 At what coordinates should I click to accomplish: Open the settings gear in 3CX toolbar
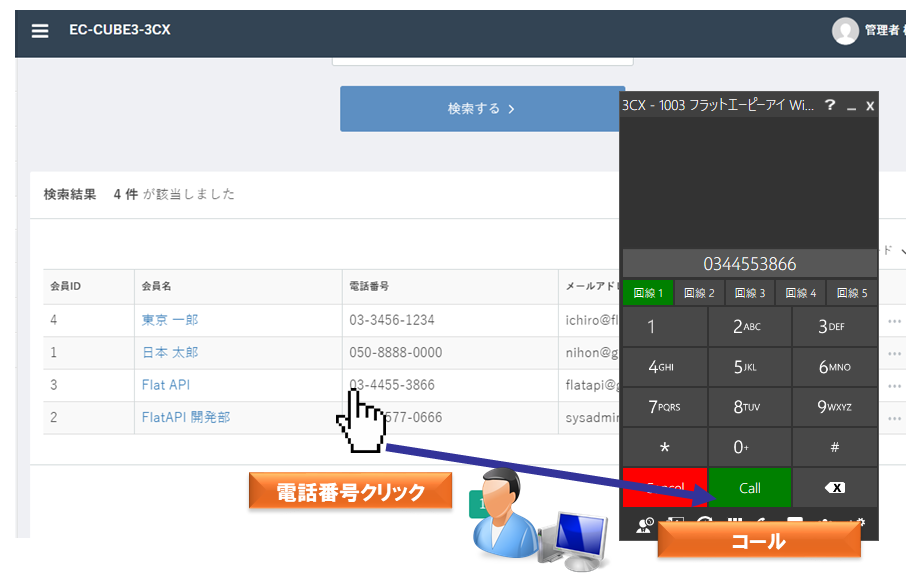coord(861,522)
